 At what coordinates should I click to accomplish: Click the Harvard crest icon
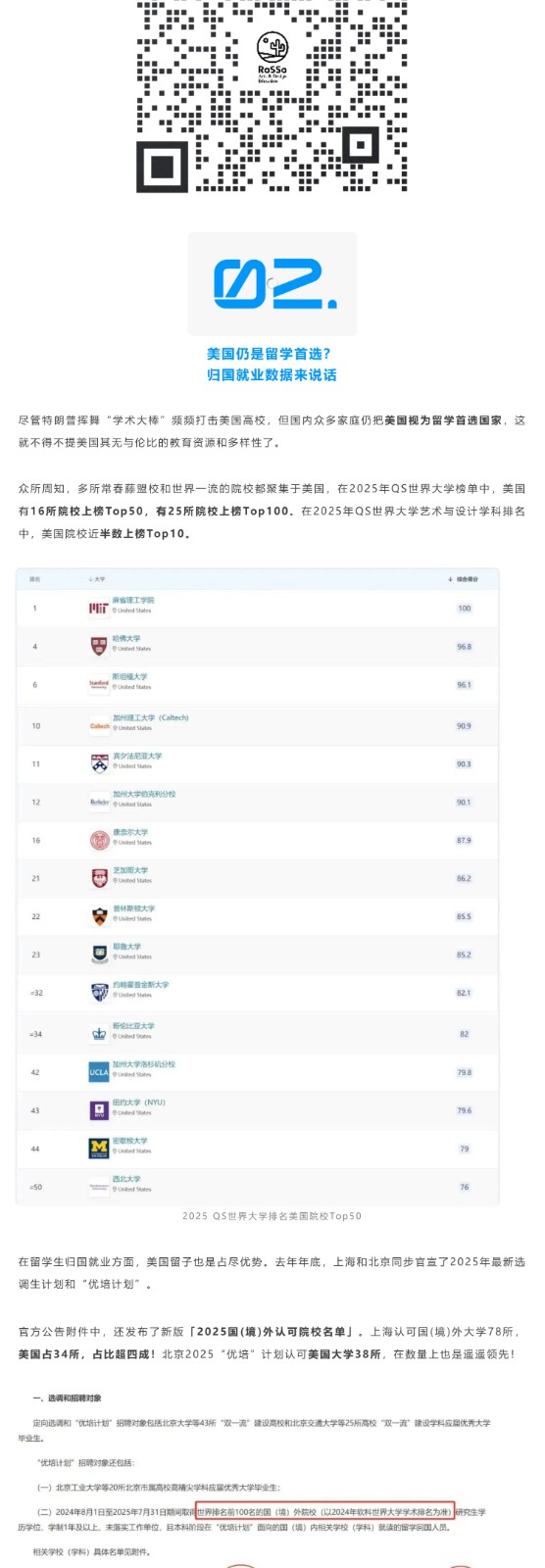click(x=99, y=646)
